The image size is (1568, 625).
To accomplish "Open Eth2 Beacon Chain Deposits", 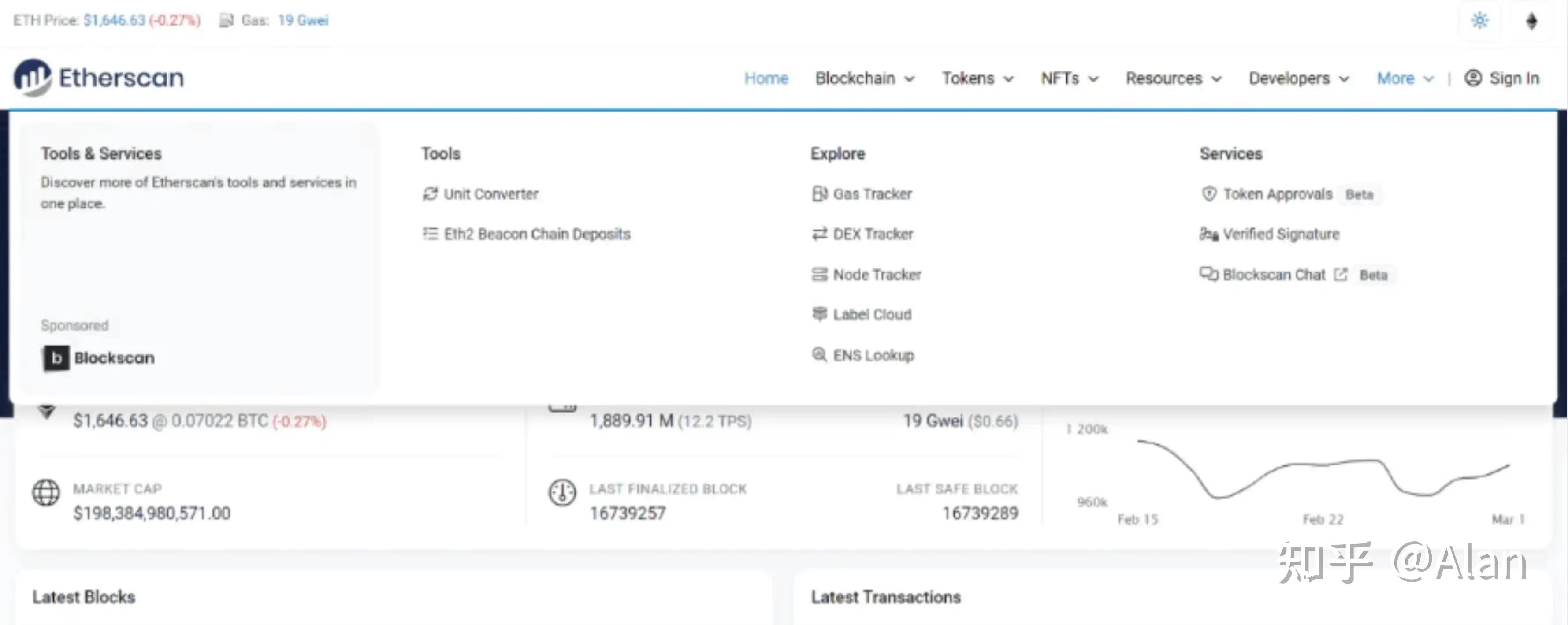I will click(537, 234).
